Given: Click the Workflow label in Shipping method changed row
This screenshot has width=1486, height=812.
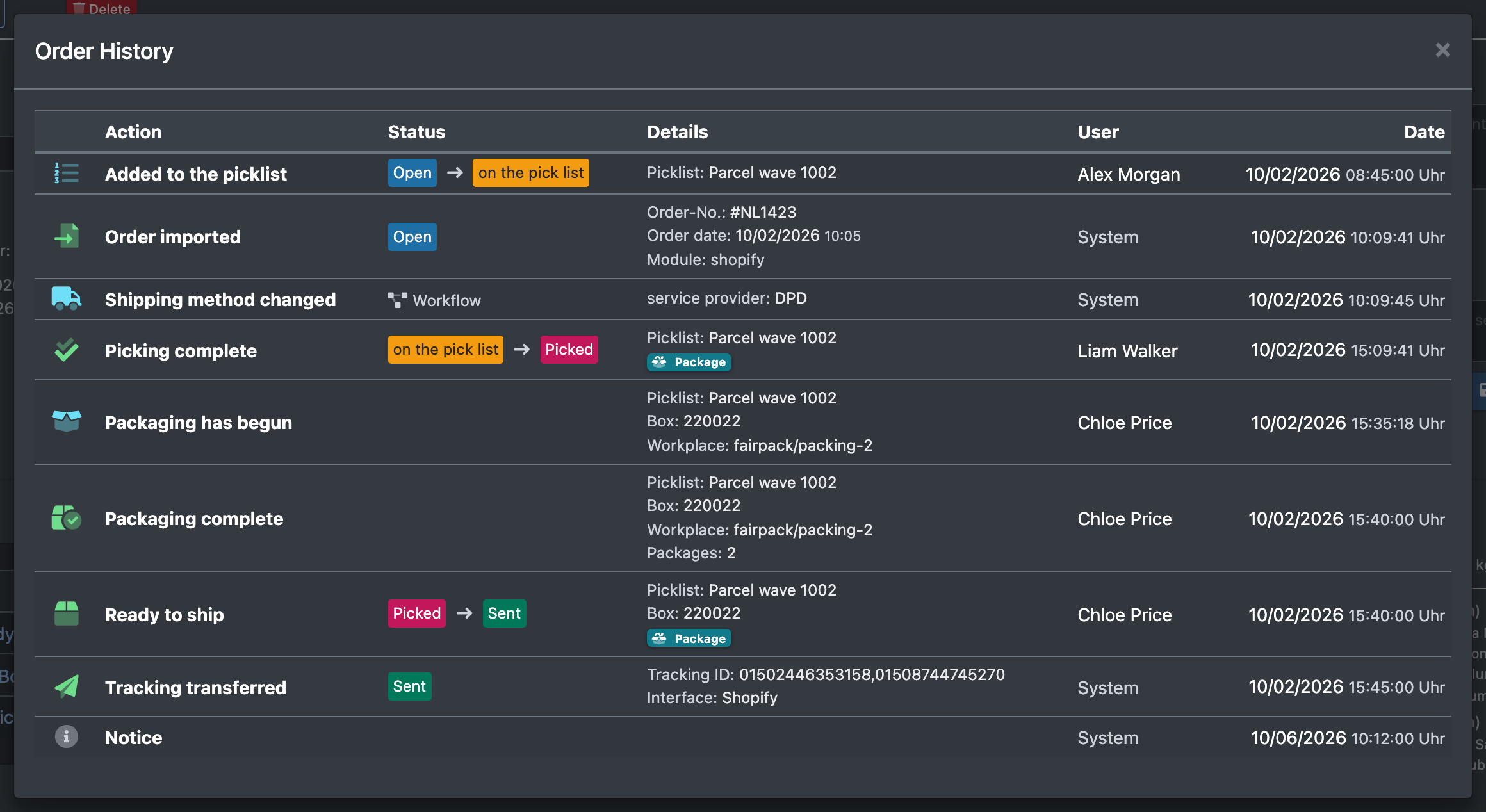Looking at the screenshot, I should pyautogui.click(x=446, y=300).
